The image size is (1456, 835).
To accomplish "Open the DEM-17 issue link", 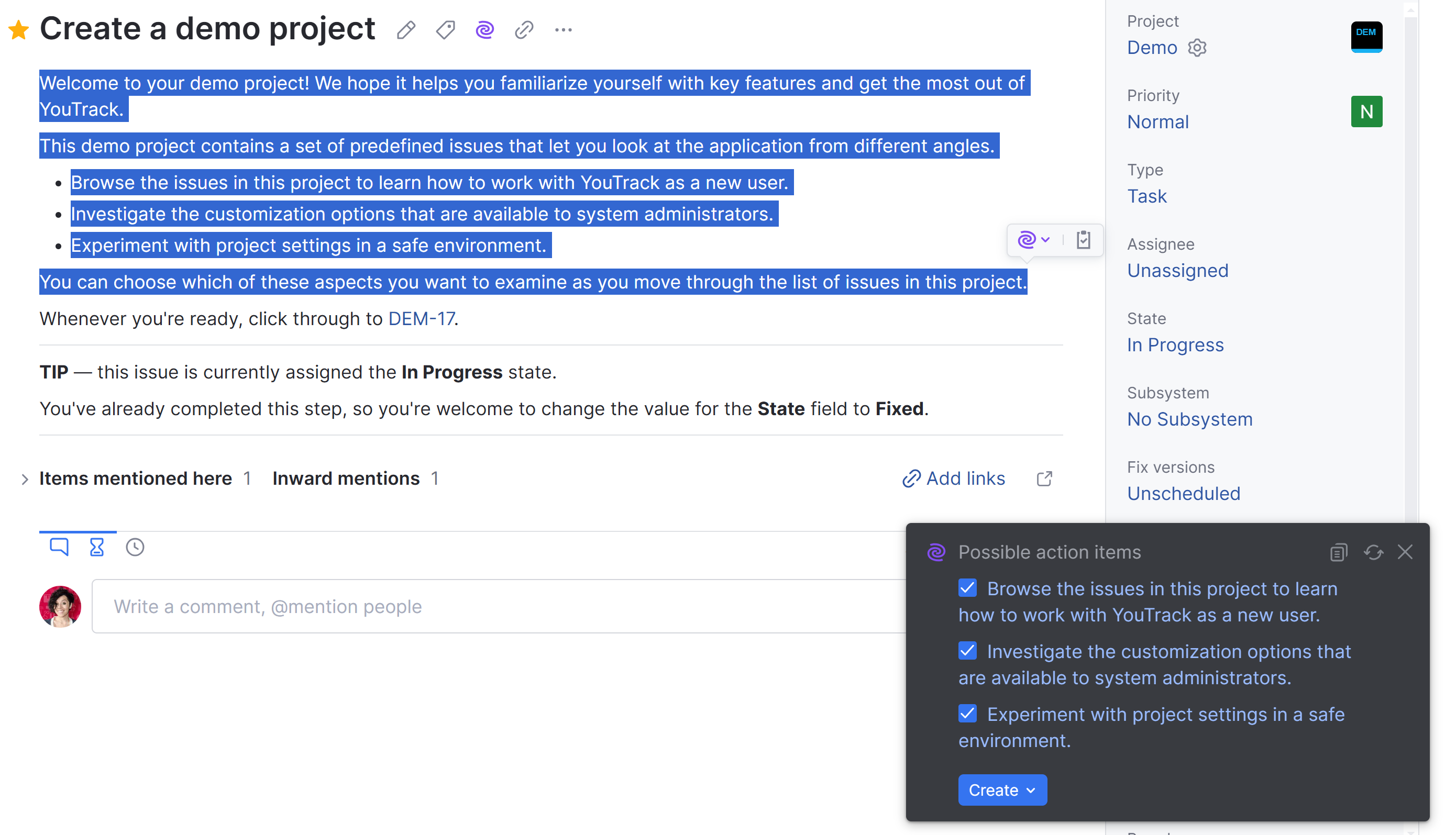I will (421, 319).
